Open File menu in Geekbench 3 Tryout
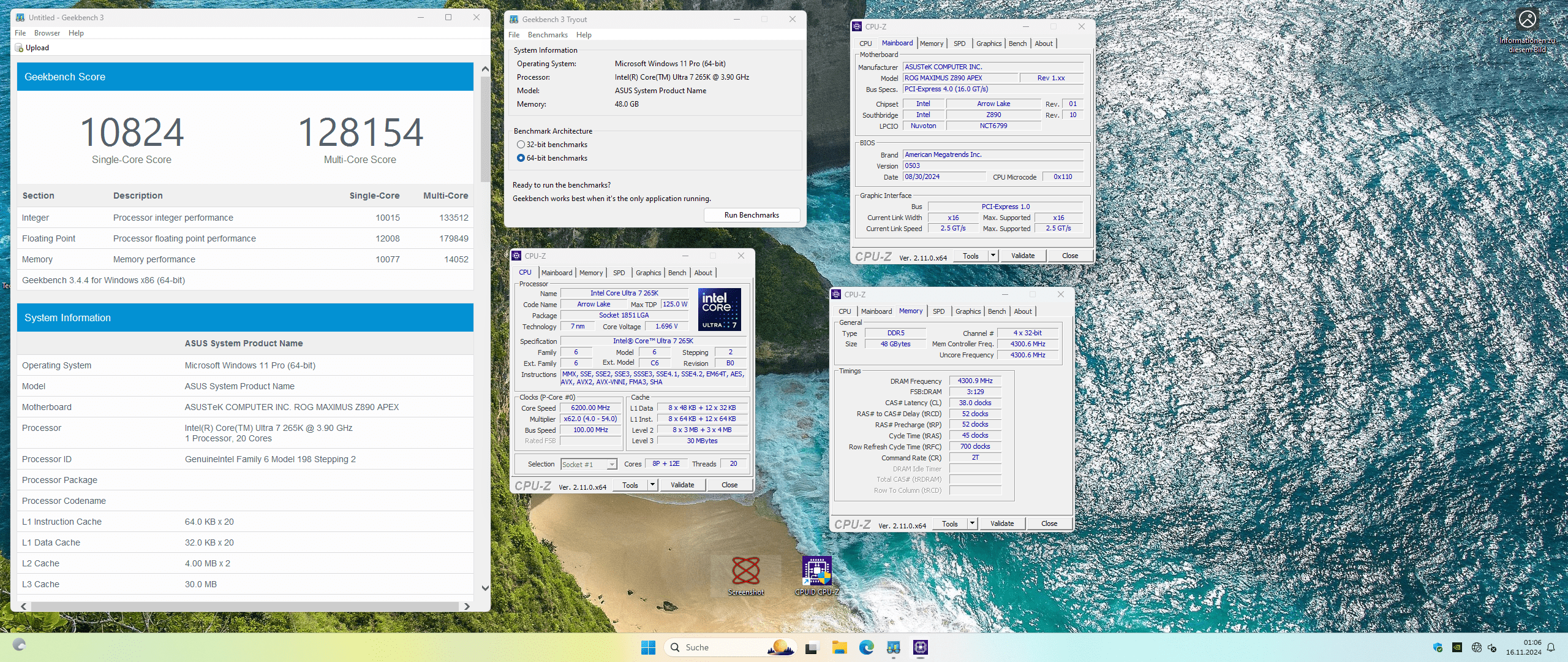Screen dimensions: 1568x662 click(x=514, y=35)
